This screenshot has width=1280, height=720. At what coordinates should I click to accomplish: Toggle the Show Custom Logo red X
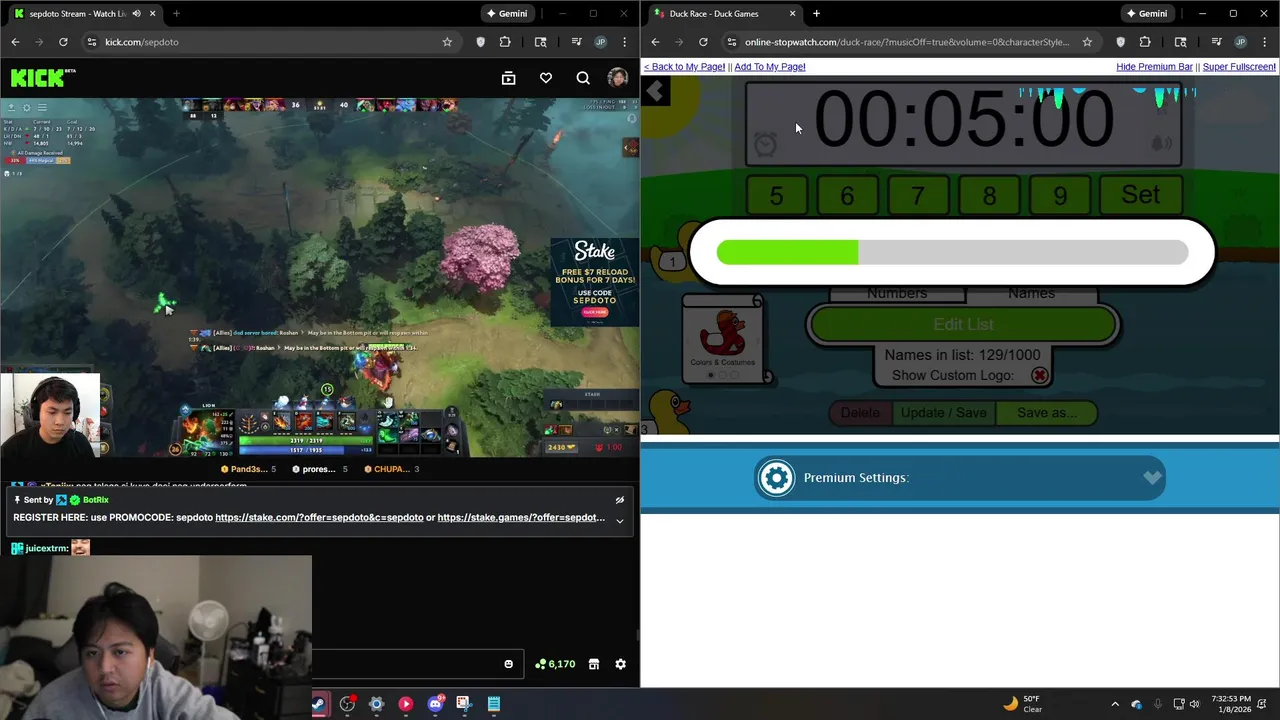[1040, 376]
